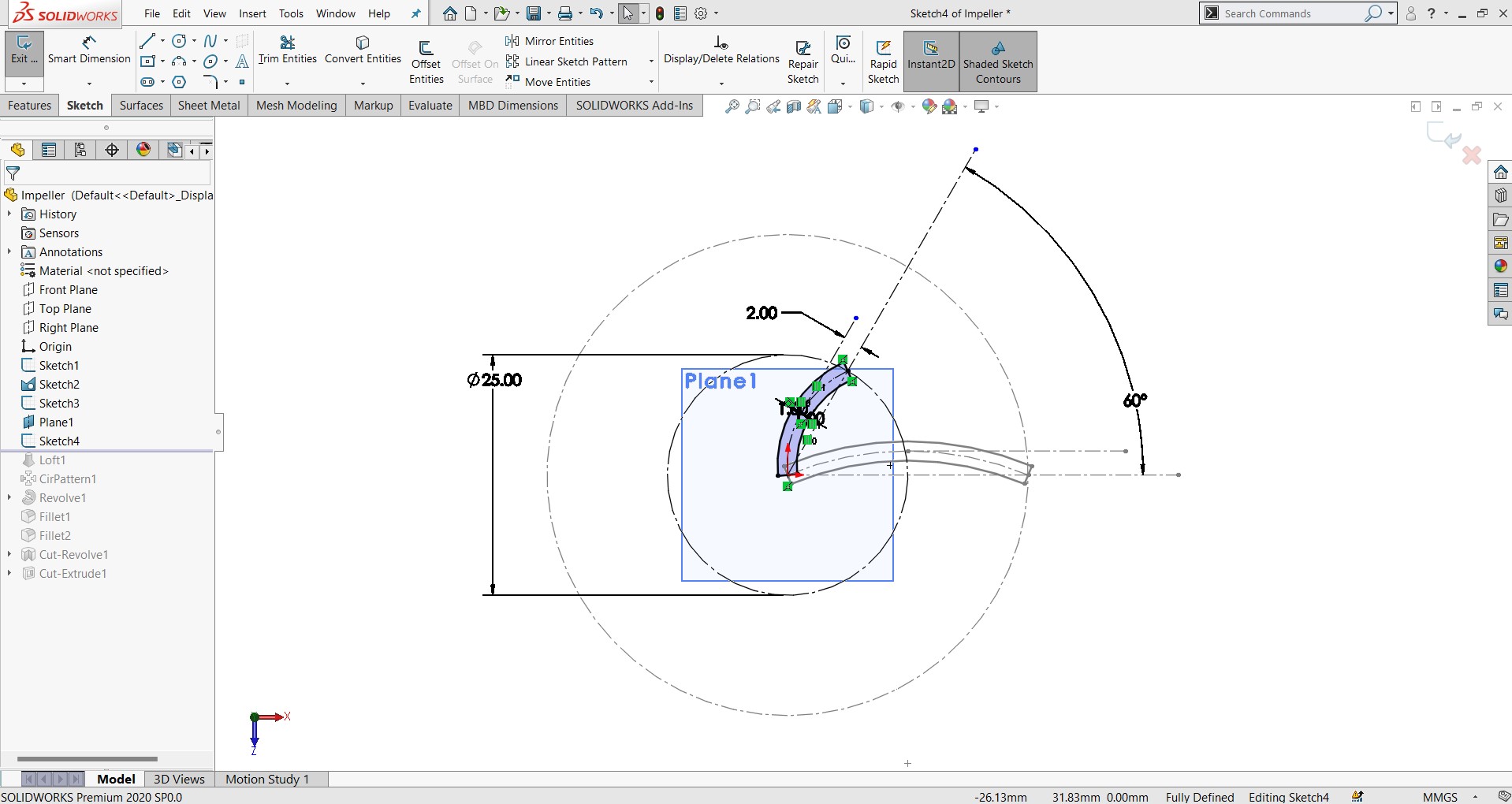Click the Smart Dimension tool

pos(89,50)
